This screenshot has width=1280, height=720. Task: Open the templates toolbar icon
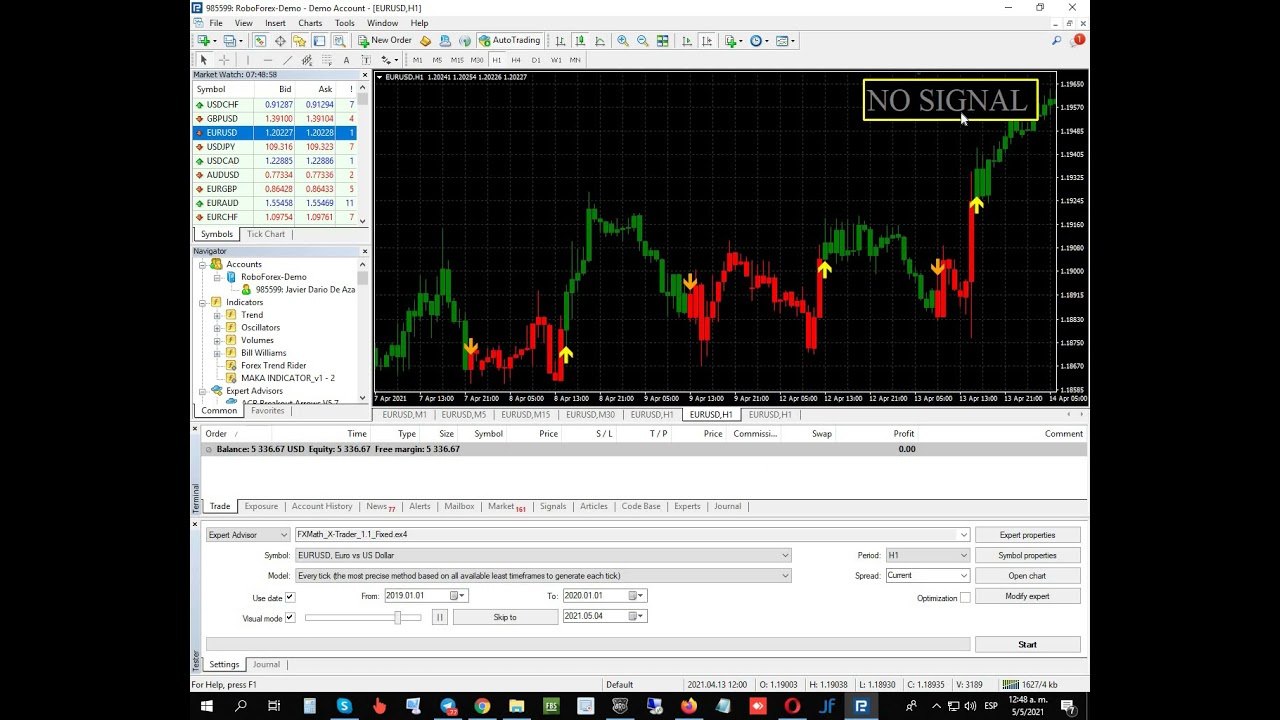coord(783,41)
